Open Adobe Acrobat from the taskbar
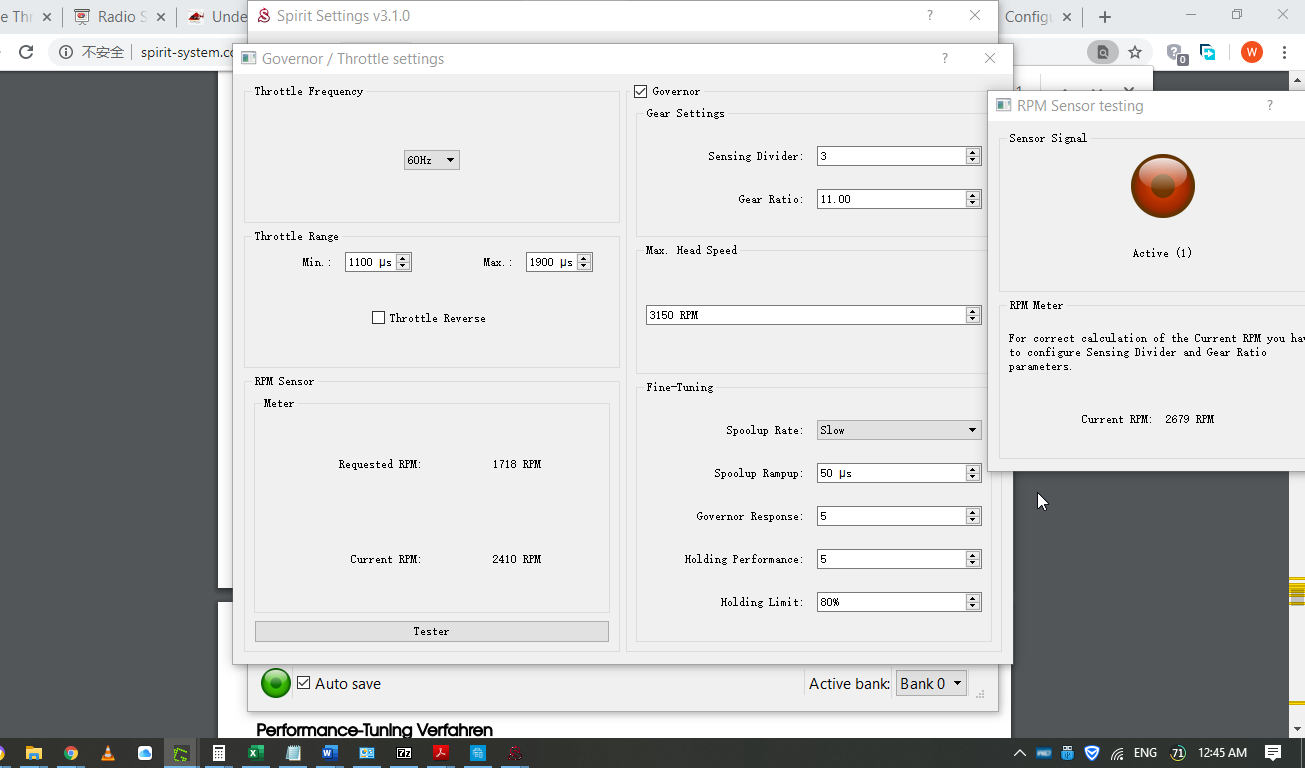This screenshot has width=1305, height=768. [x=441, y=753]
